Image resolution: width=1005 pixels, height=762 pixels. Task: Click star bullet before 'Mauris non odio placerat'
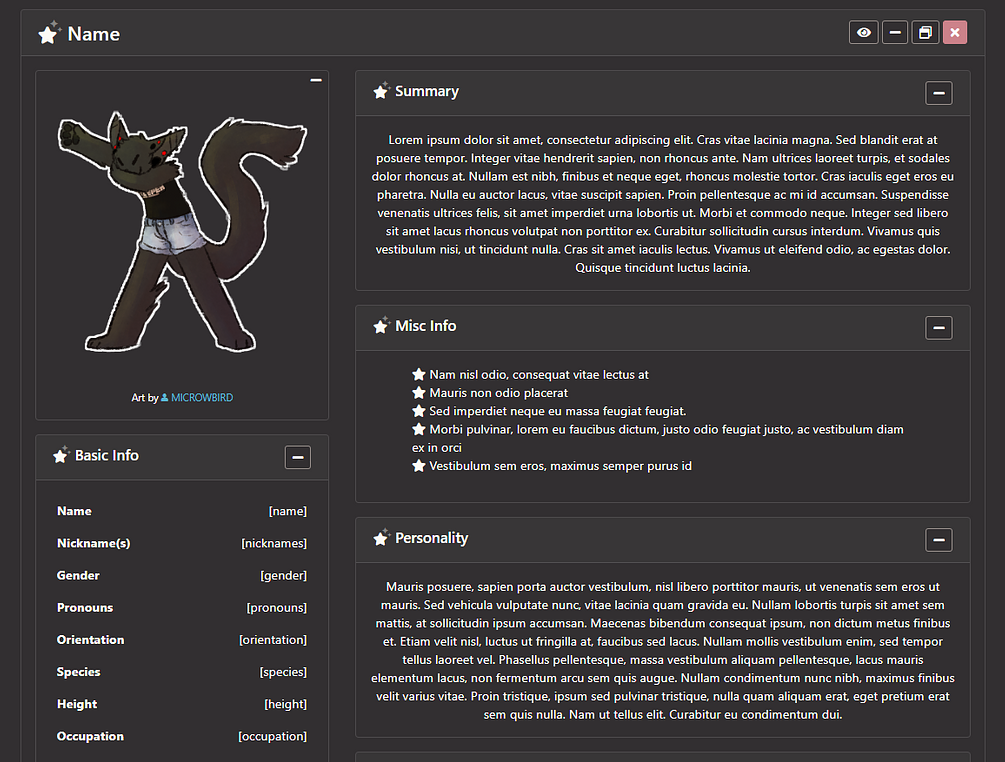pos(419,392)
